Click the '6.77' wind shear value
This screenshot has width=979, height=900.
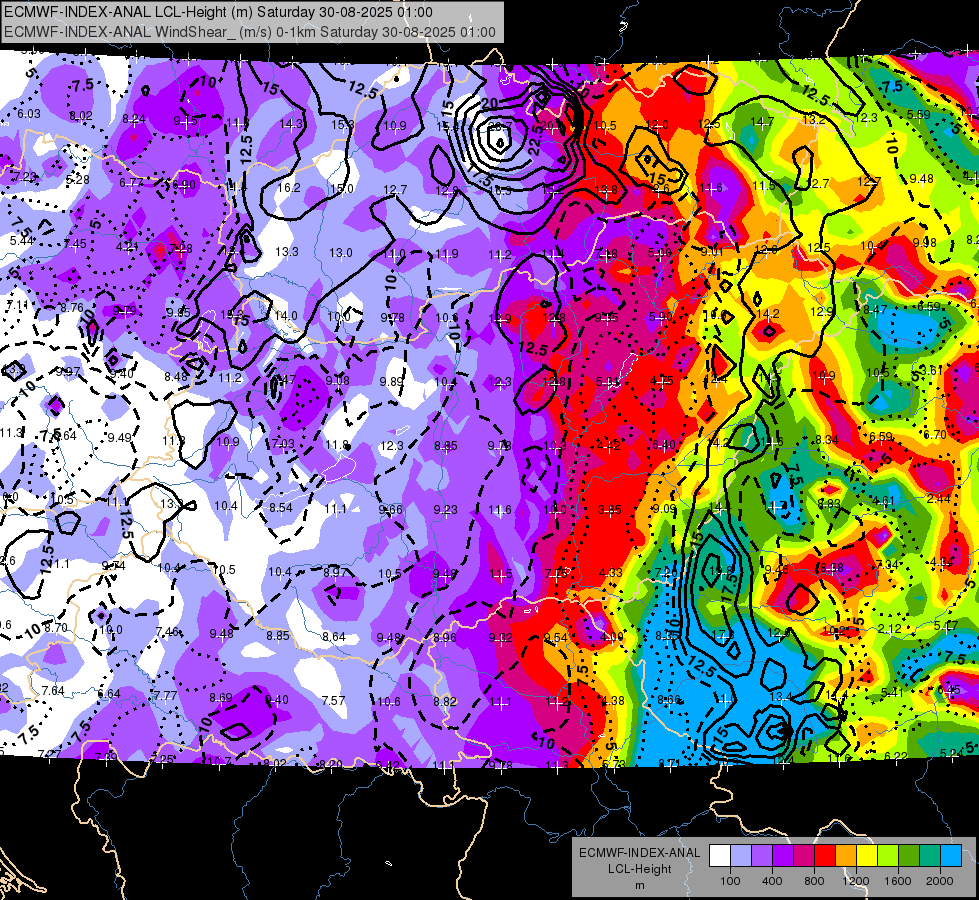tap(131, 182)
